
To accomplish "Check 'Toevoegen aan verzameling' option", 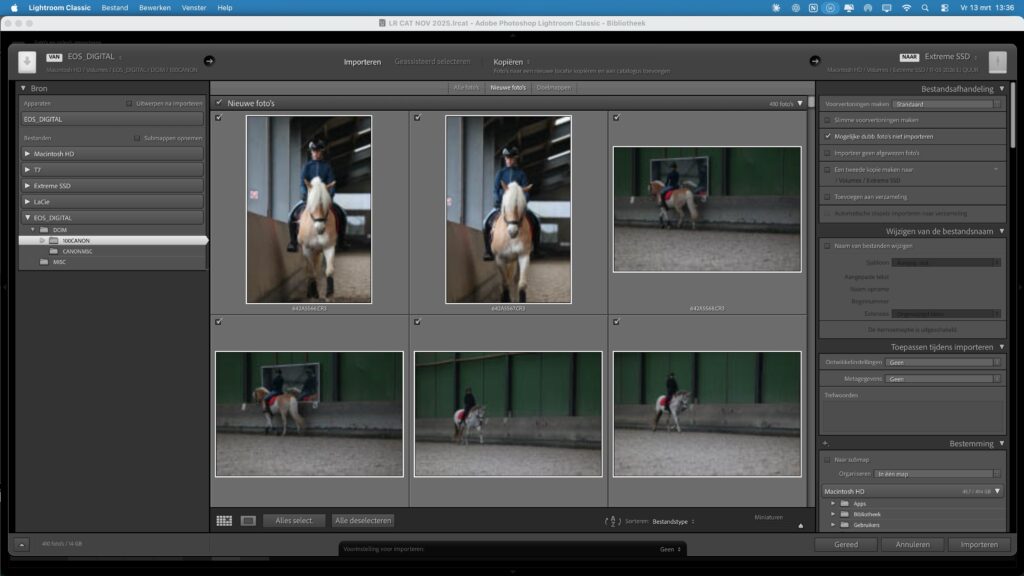I will tap(827, 197).
